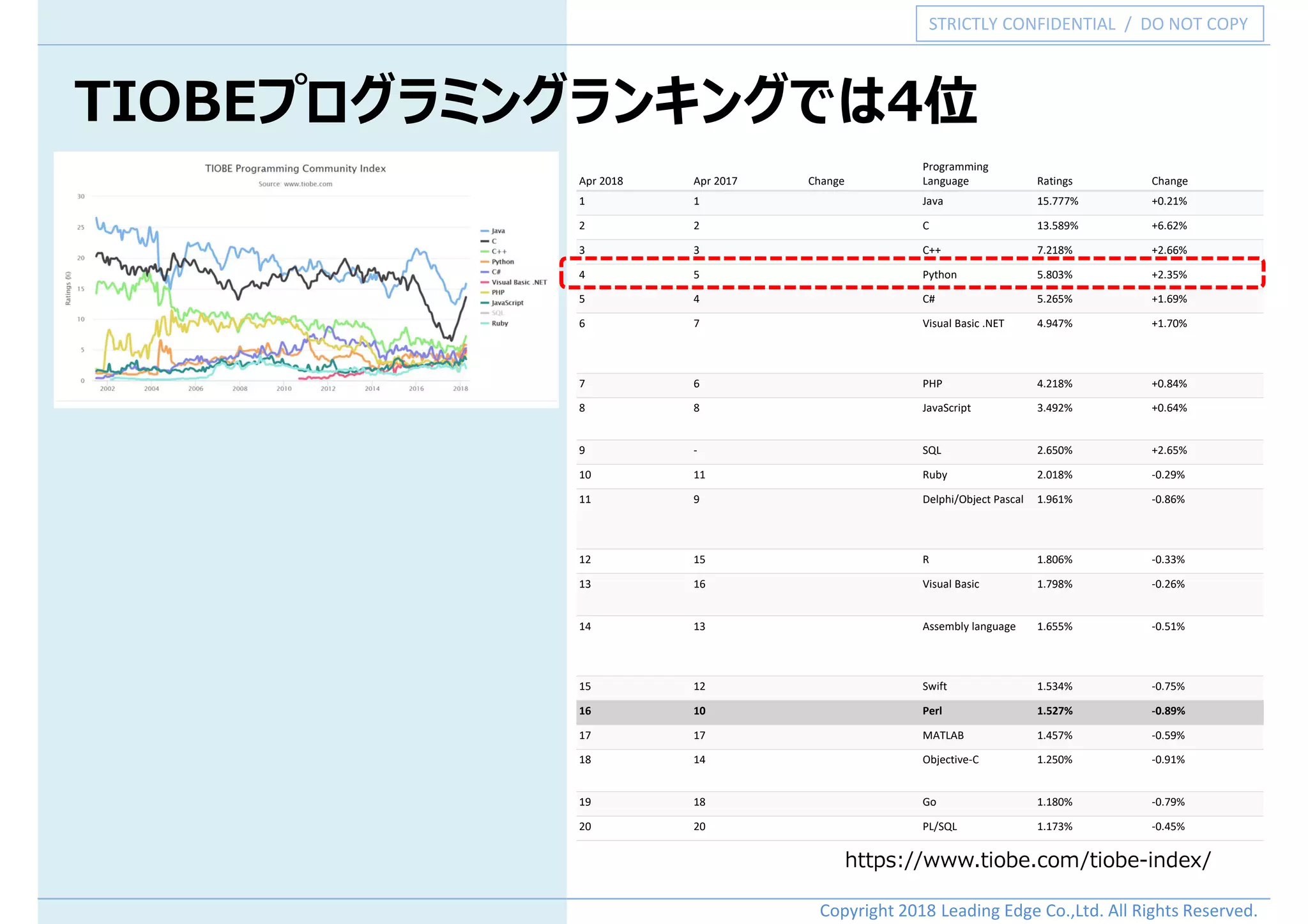1308x924 pixels.
Task: Click the '-0.91%' change value
Action: click(1168, 760)
